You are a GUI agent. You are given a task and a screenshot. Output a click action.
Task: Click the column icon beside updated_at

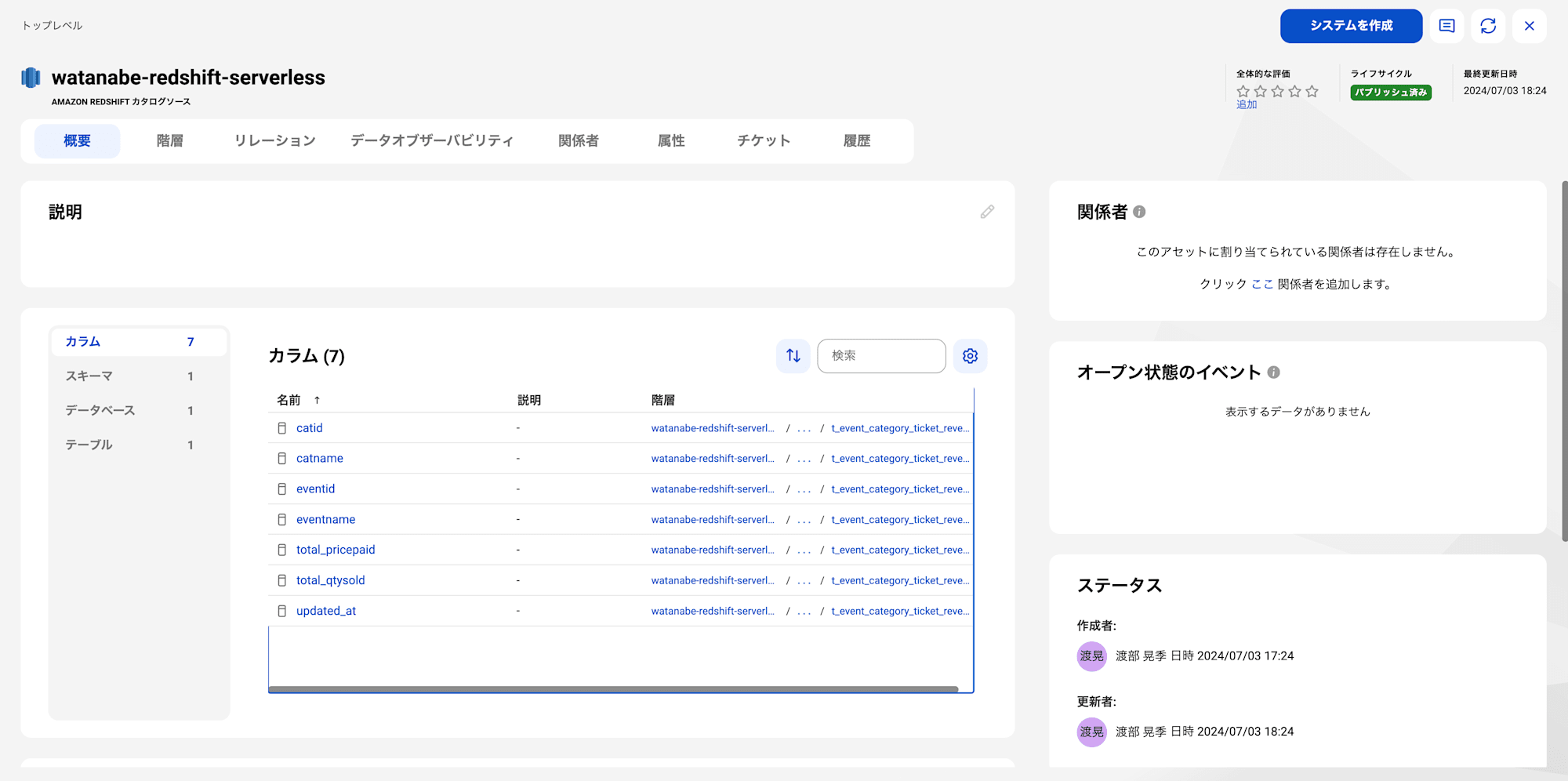[x=282, y=611]
